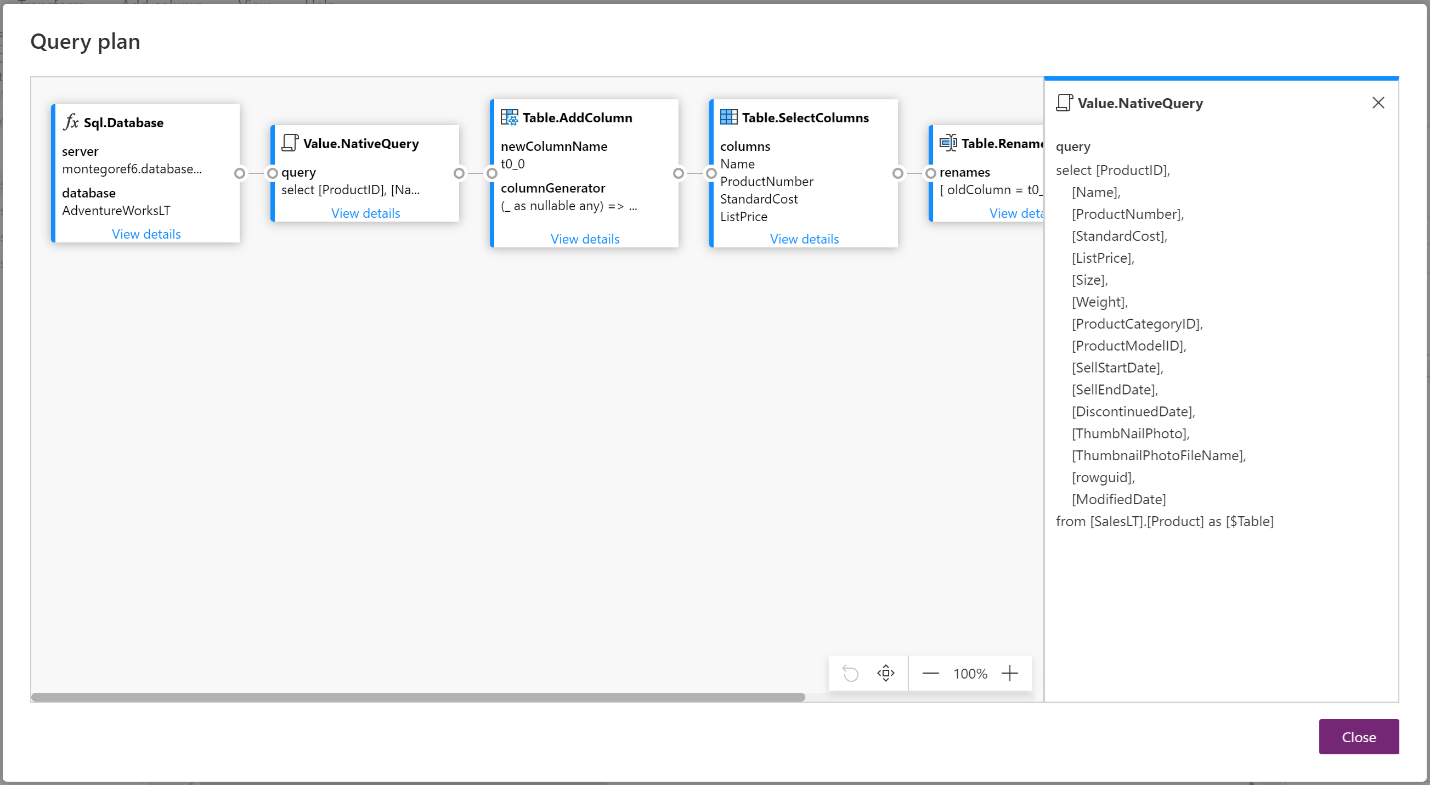This screenshot has height=785, width=1430.
Task: Click the Value.NativeQuery icon in details panel
Action: coord(1063,101)
